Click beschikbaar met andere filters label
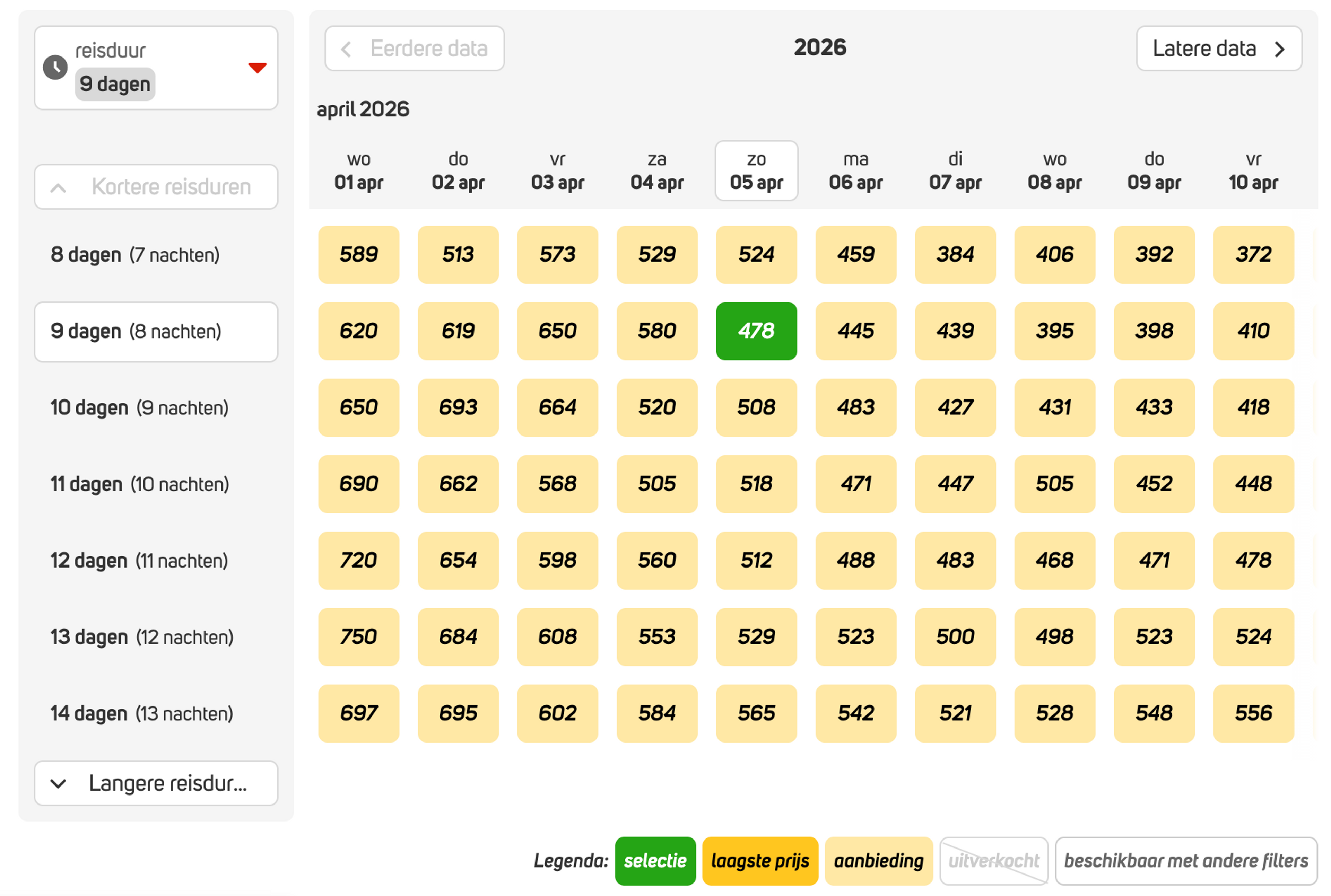 pyautogui.click(x=1186, y=861)
